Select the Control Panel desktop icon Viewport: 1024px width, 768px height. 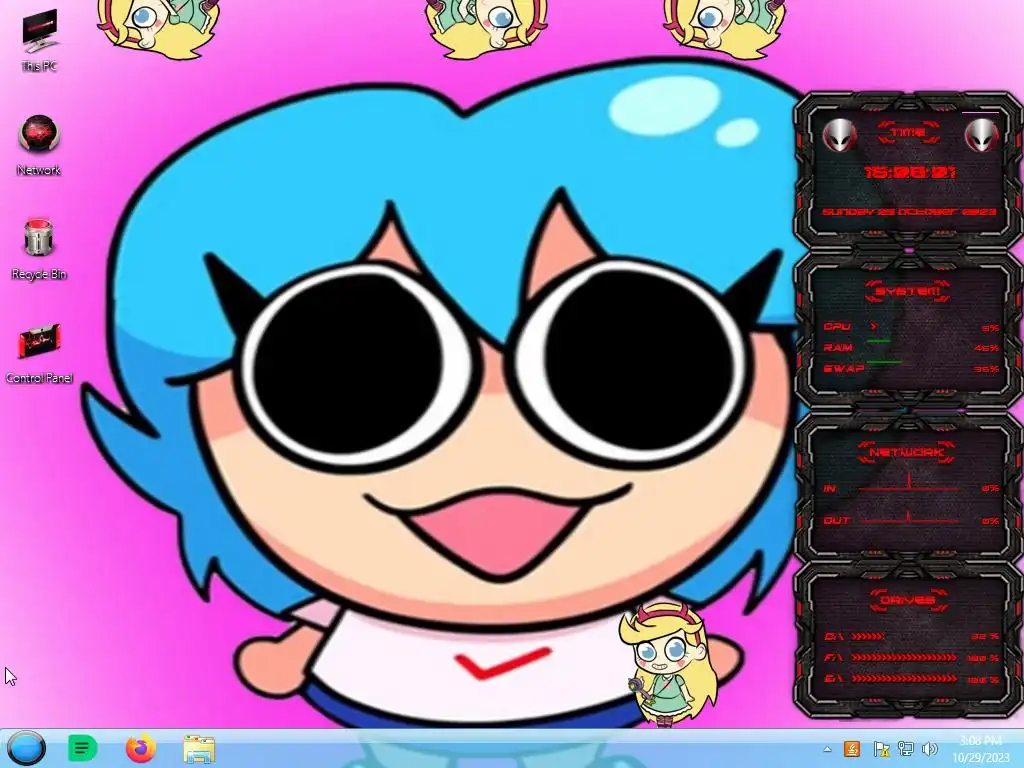coord(39,353)
